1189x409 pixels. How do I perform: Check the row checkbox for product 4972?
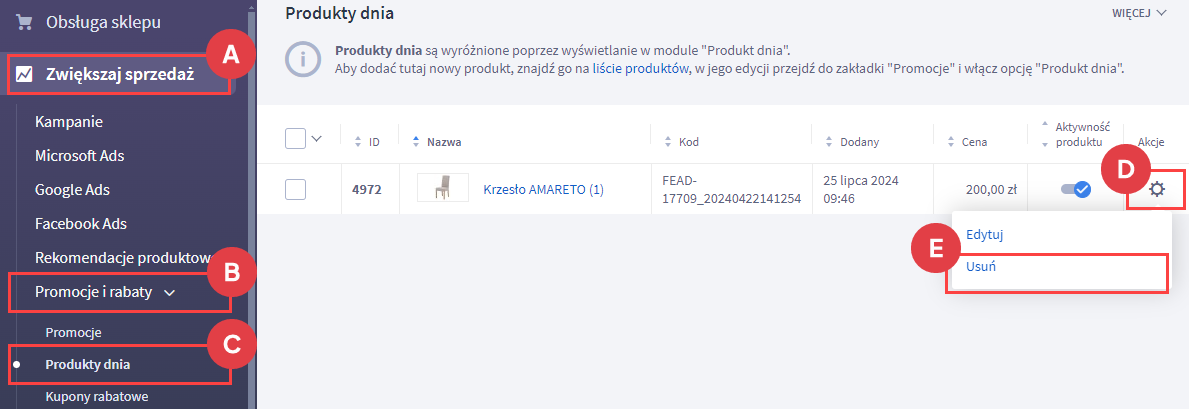[x=295, y=189]
